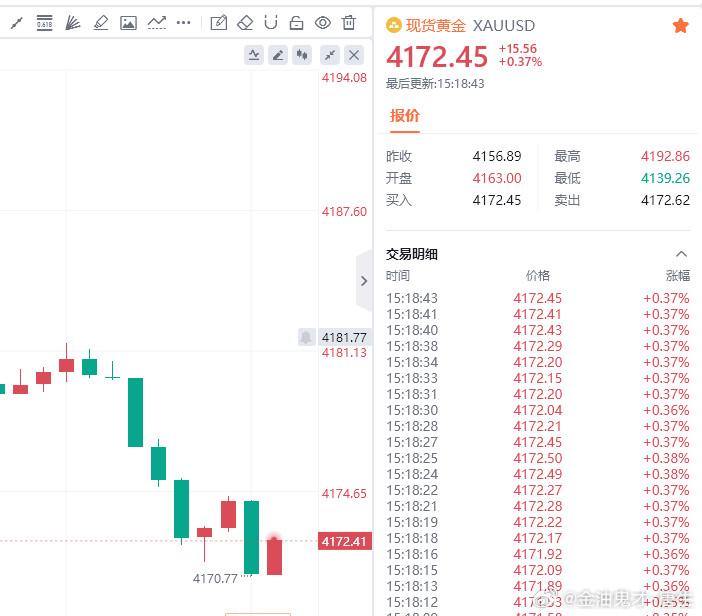Click the main price 4172.45
Screen dimensions: 702x616
437,57
